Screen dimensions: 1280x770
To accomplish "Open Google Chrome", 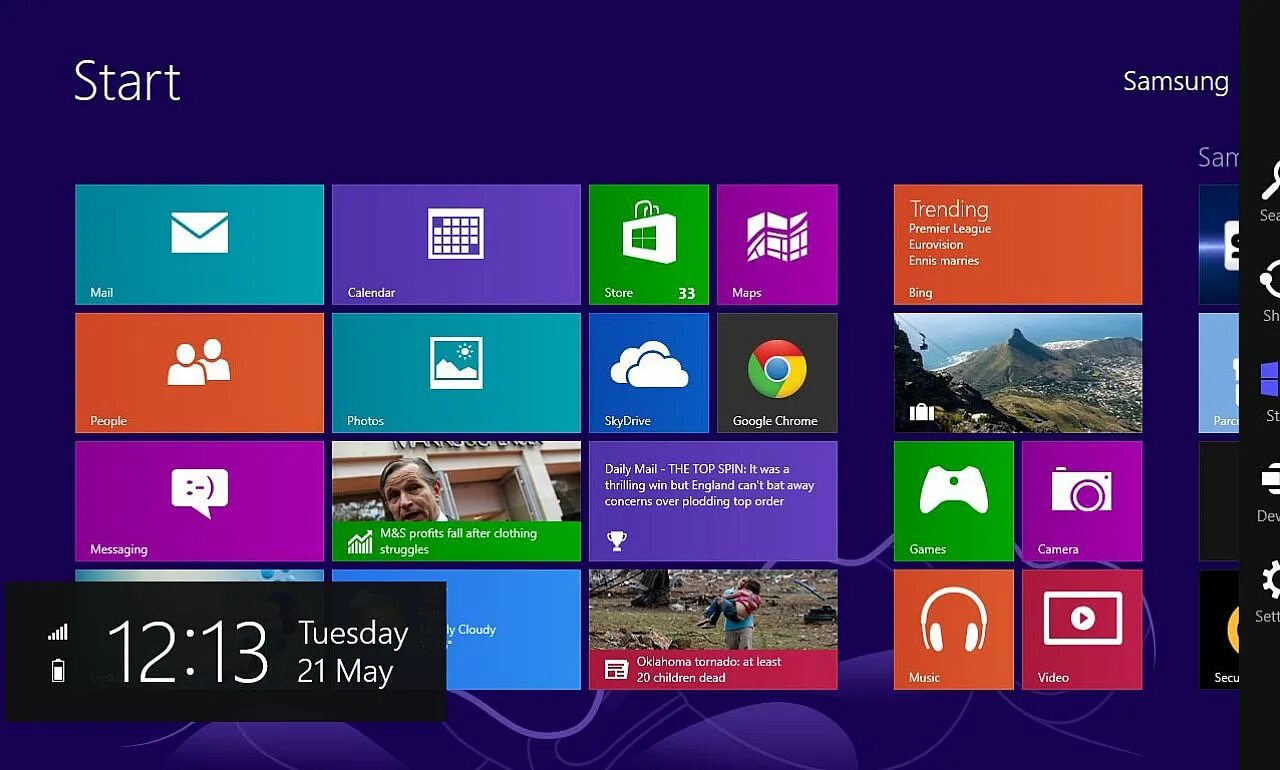I will click(x=777, y=372).
